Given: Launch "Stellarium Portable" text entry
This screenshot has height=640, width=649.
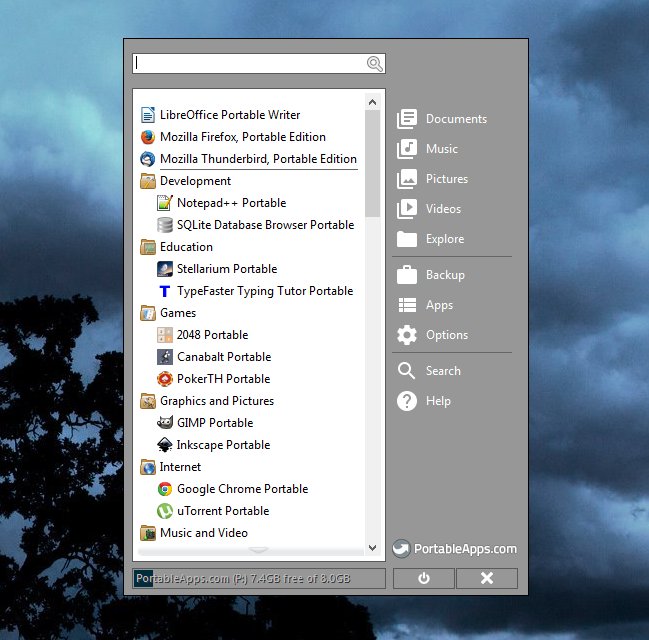Looking at the screenshot, I should (227, 269).
